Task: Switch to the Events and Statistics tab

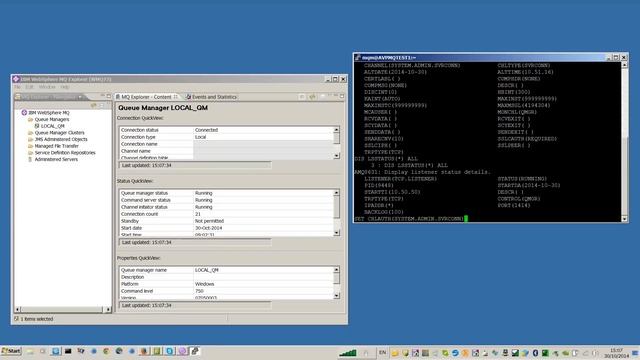Action: tap(211, 97)
